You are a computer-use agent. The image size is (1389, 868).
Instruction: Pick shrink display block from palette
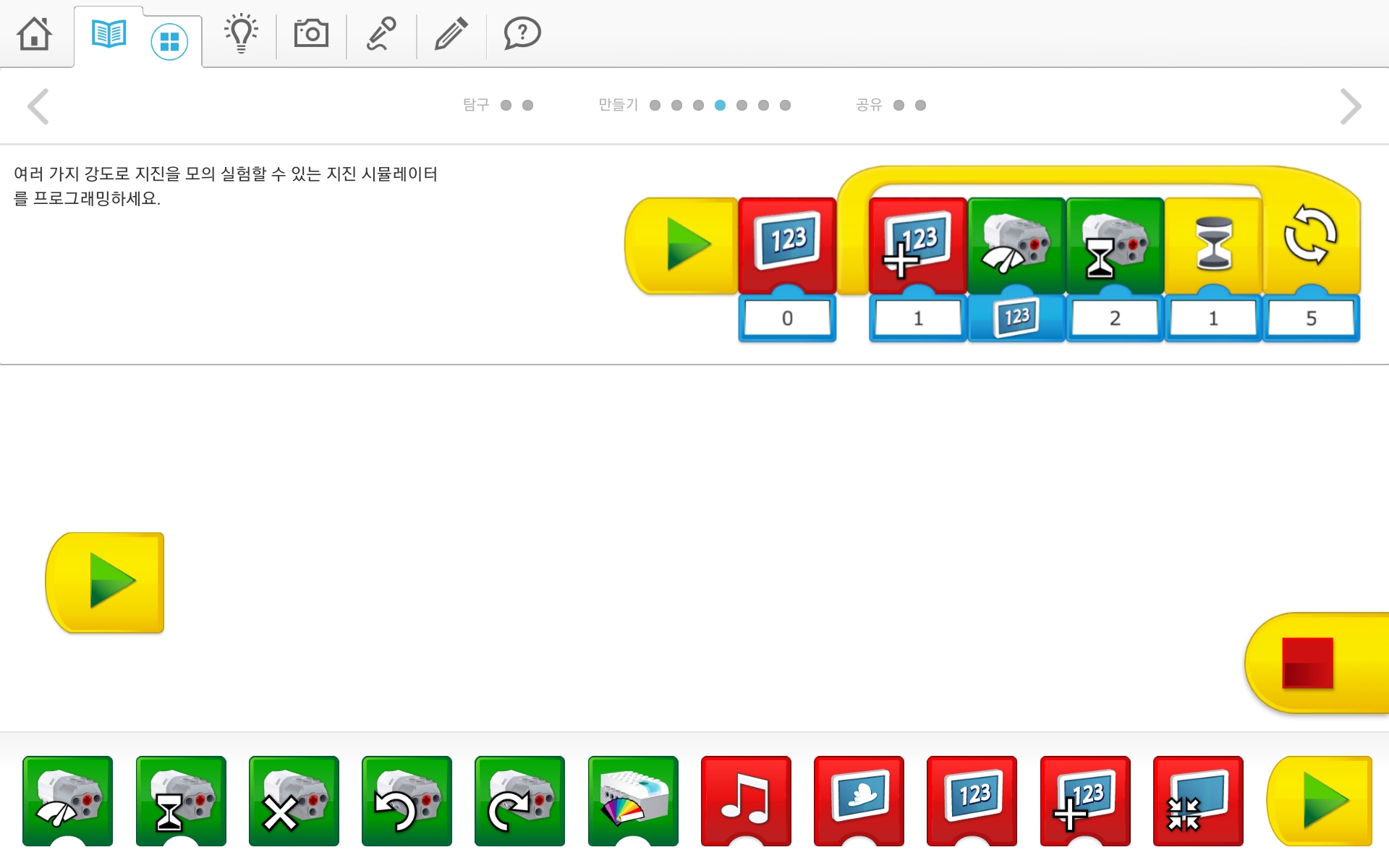click(x=1198, y=801)
